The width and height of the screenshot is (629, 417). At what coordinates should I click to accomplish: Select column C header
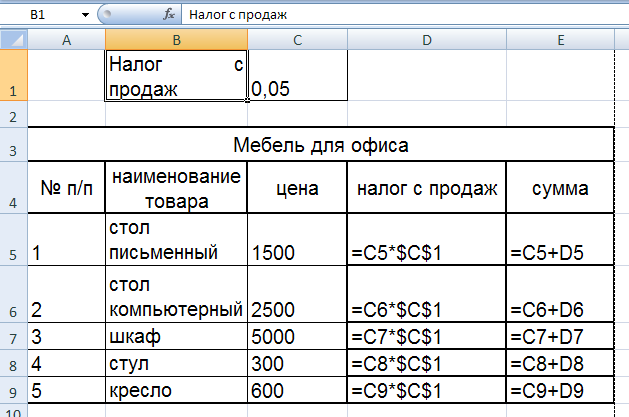297,40
